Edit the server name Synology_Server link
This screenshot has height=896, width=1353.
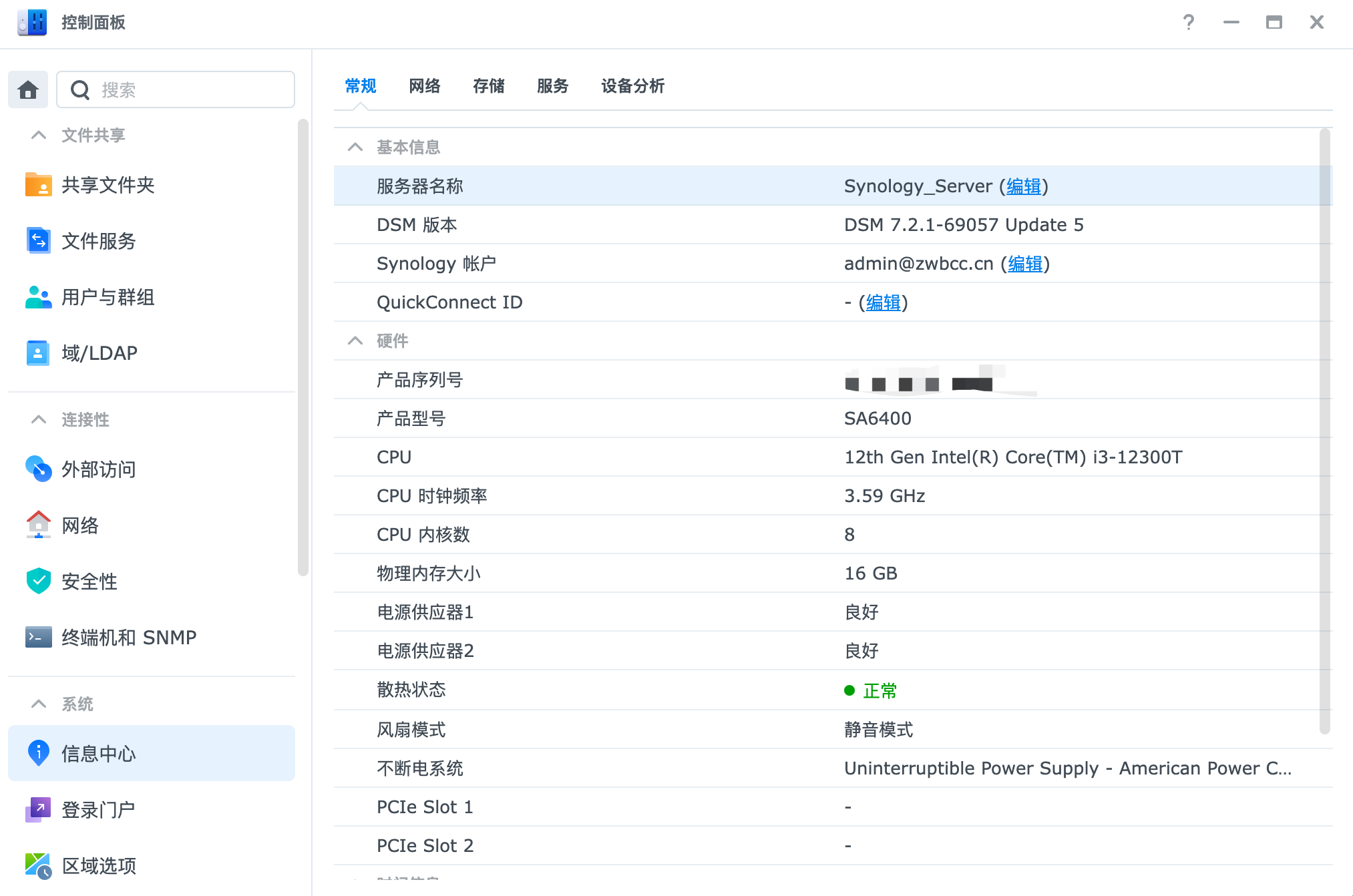(x=1024, y=186)
